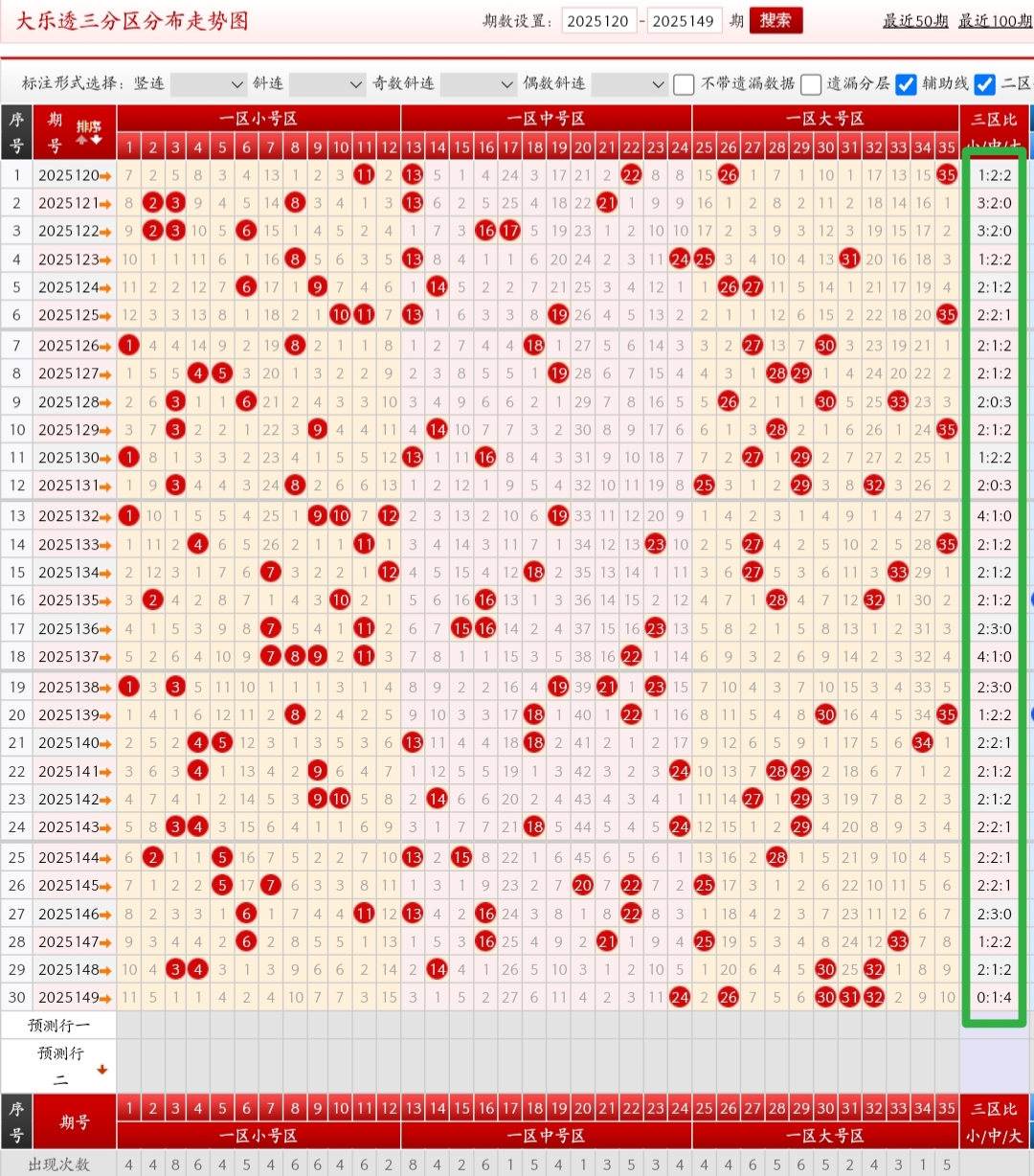Open the 最近50期 link

[915, 21]
